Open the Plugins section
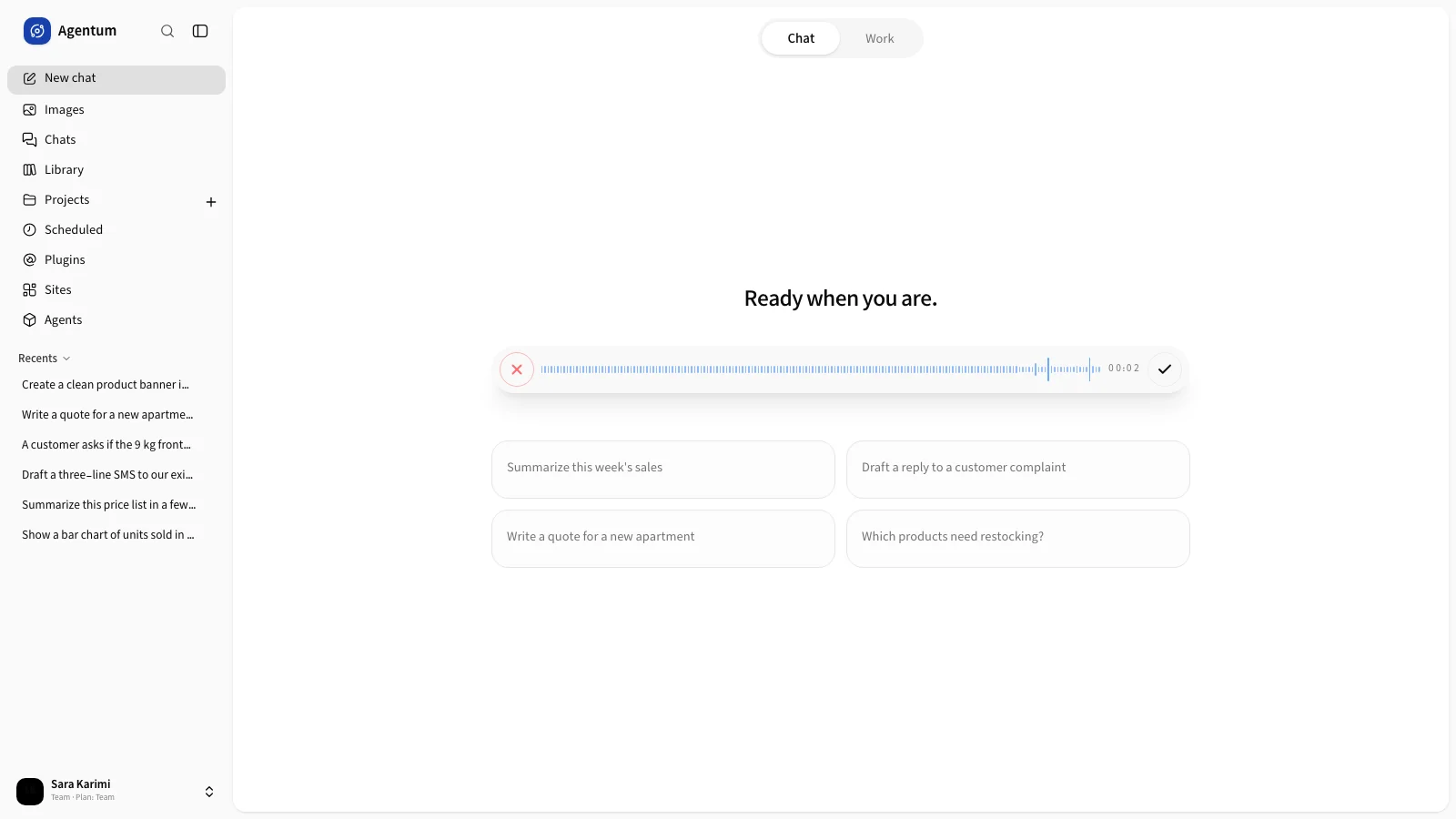This screenshot has width=1456, height=819. click(116, 259)
